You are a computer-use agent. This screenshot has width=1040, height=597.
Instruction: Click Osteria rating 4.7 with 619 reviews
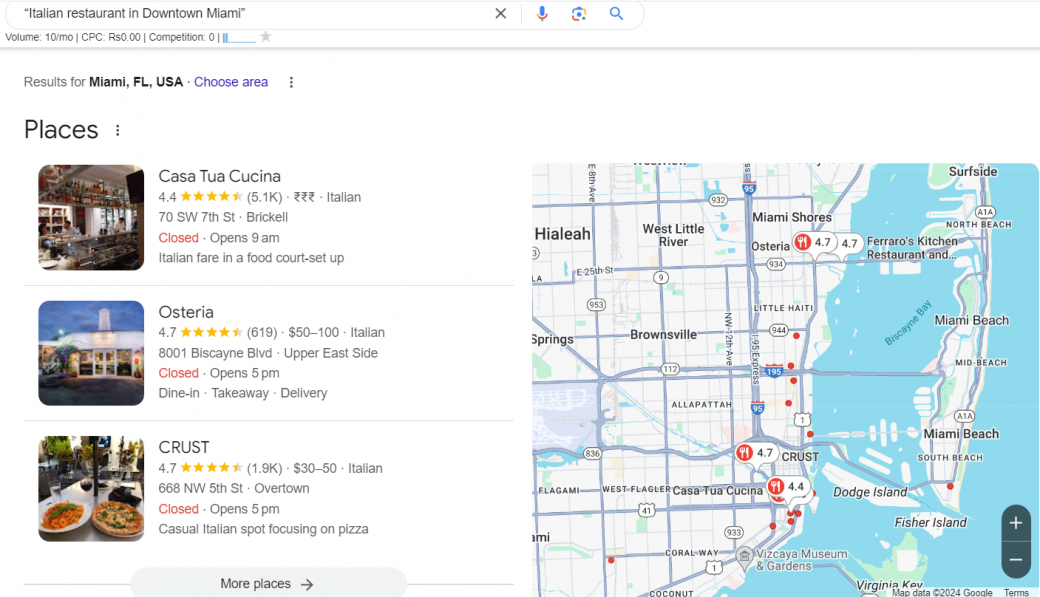click(x=218, y=332)
